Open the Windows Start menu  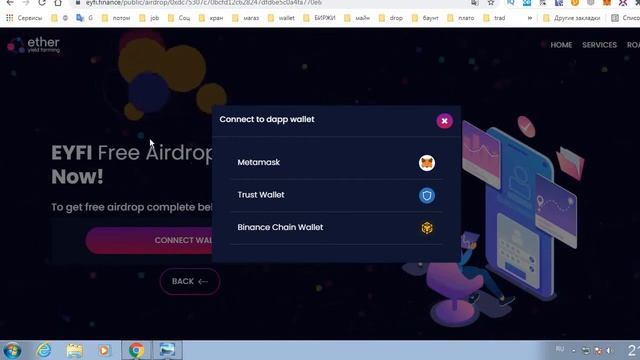(12, 350)
